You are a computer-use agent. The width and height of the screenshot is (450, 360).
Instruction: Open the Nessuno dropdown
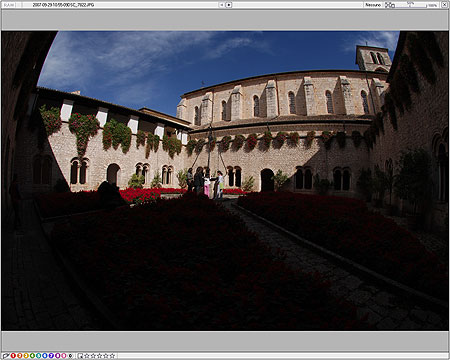[x=373, y=5]
